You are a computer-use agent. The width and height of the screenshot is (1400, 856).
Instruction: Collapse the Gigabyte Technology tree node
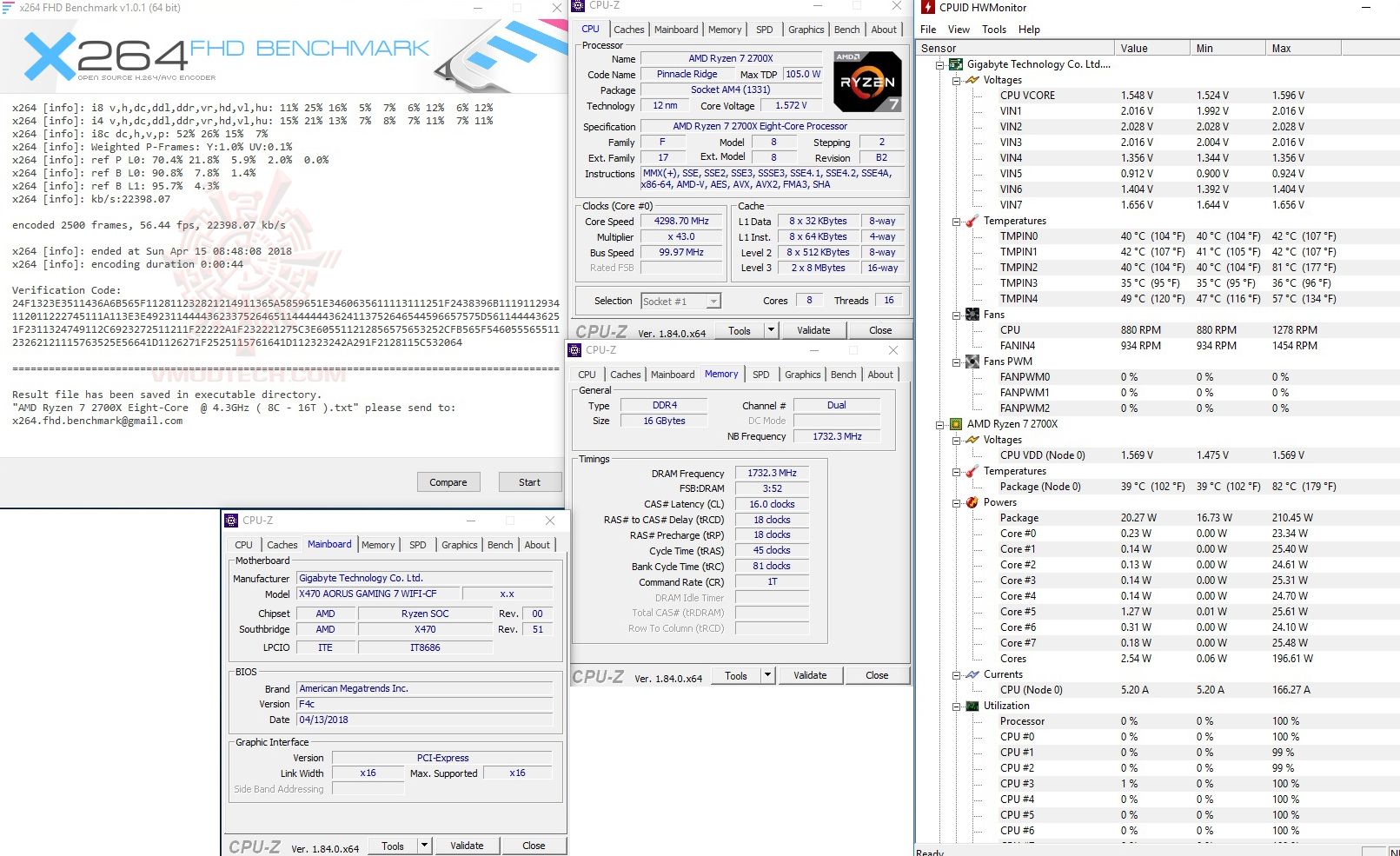(939, 65)
